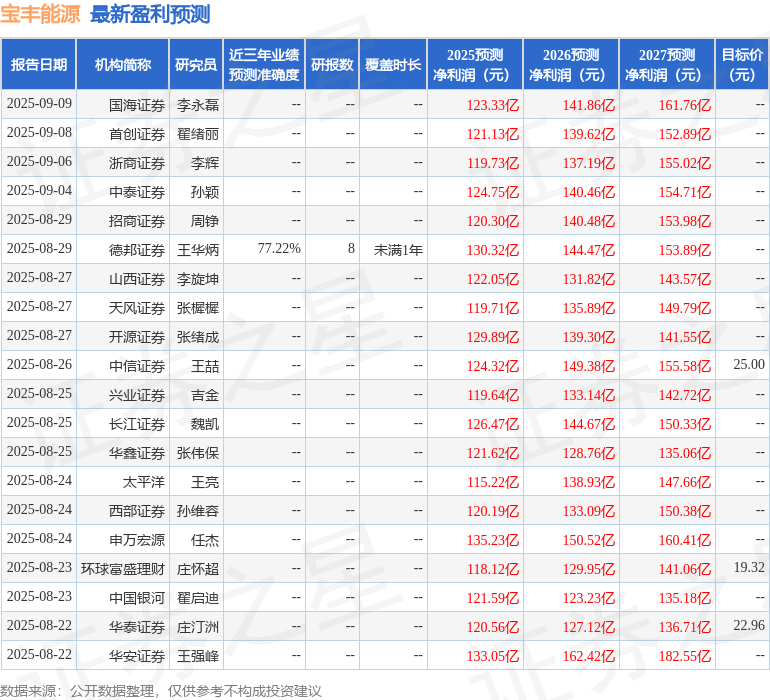Click the 77.22% accuracy value

[x=278, y=248]
